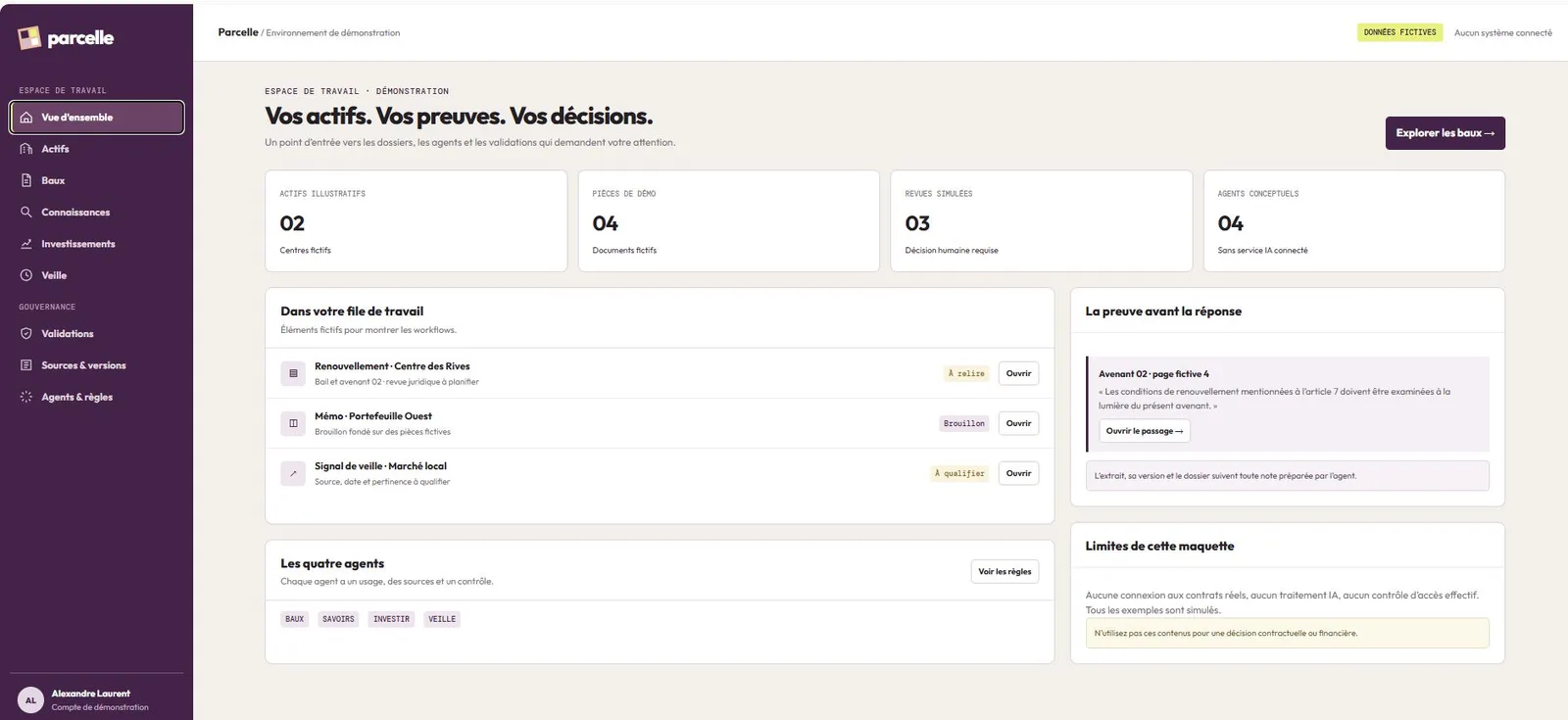This screenshot has height=720, width=1568.
Task: Open the Vue d'ensemble menu item
Action: 97,118
